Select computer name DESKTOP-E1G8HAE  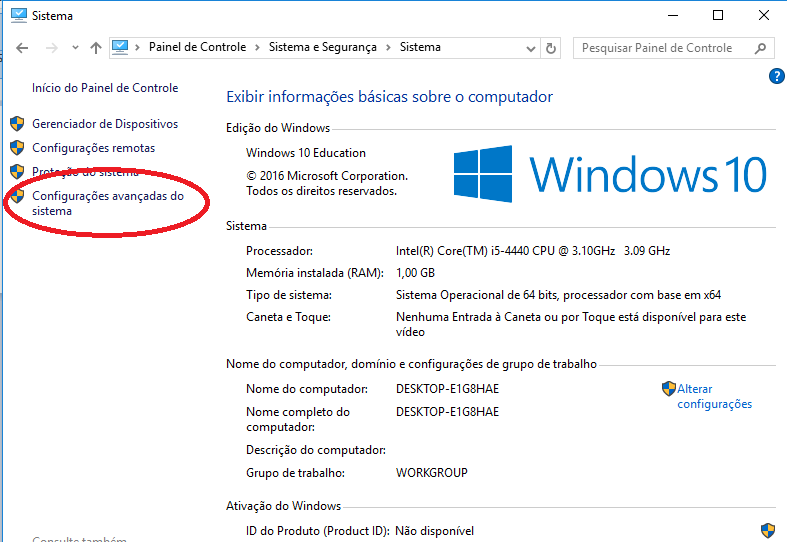tap(447, 389)
